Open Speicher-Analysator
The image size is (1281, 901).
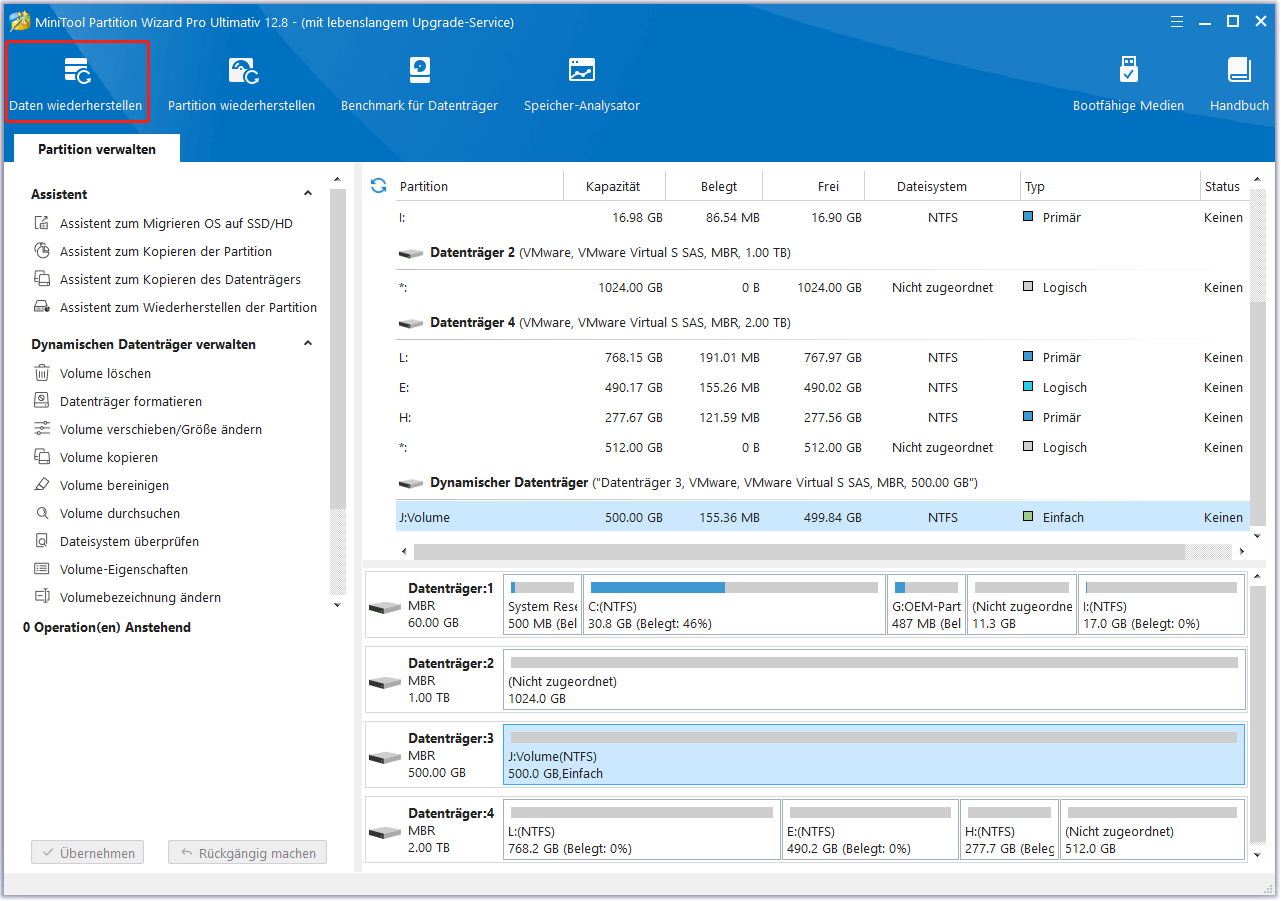pos(581,82)
